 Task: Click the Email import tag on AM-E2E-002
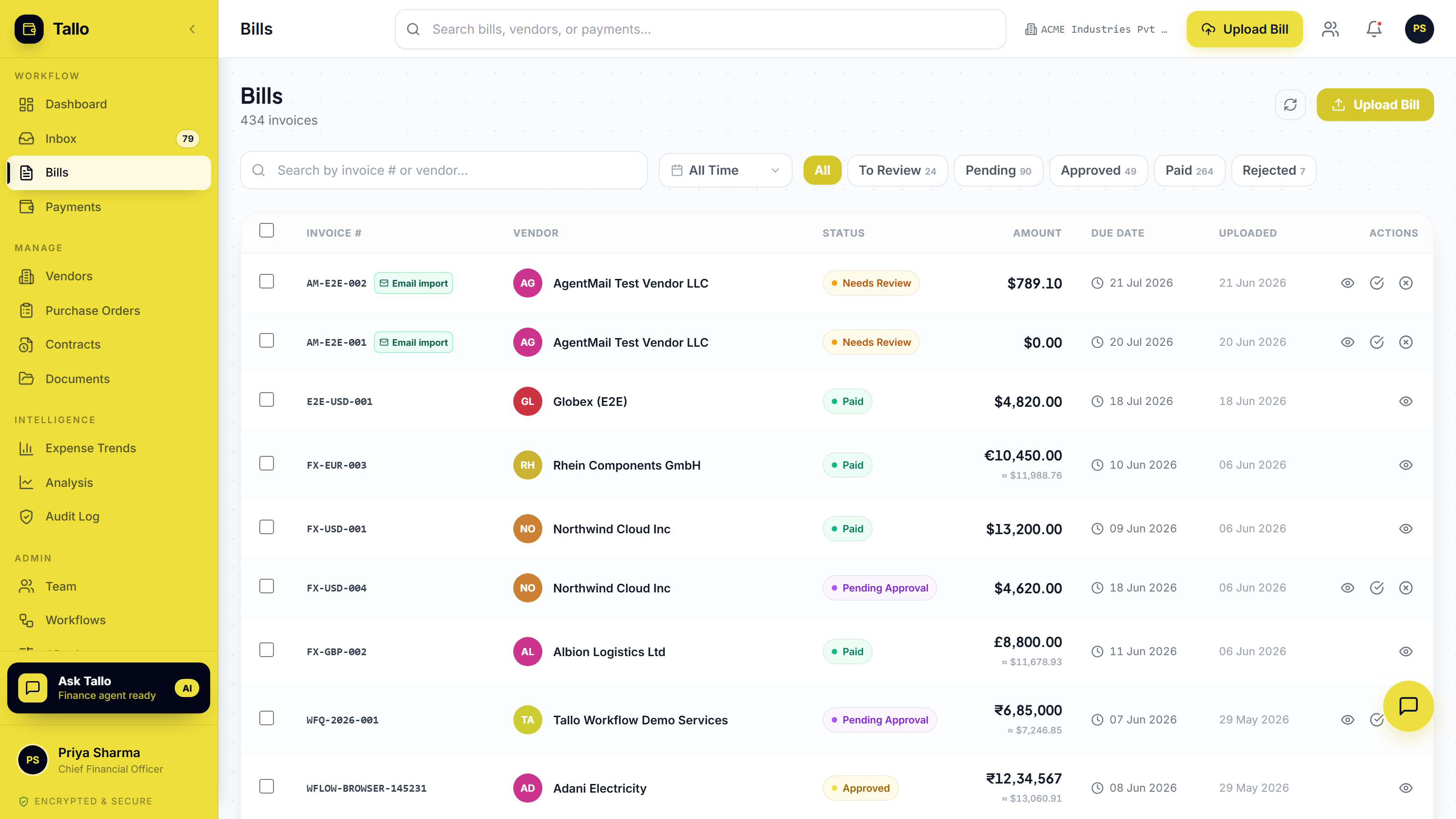(414, 283)
